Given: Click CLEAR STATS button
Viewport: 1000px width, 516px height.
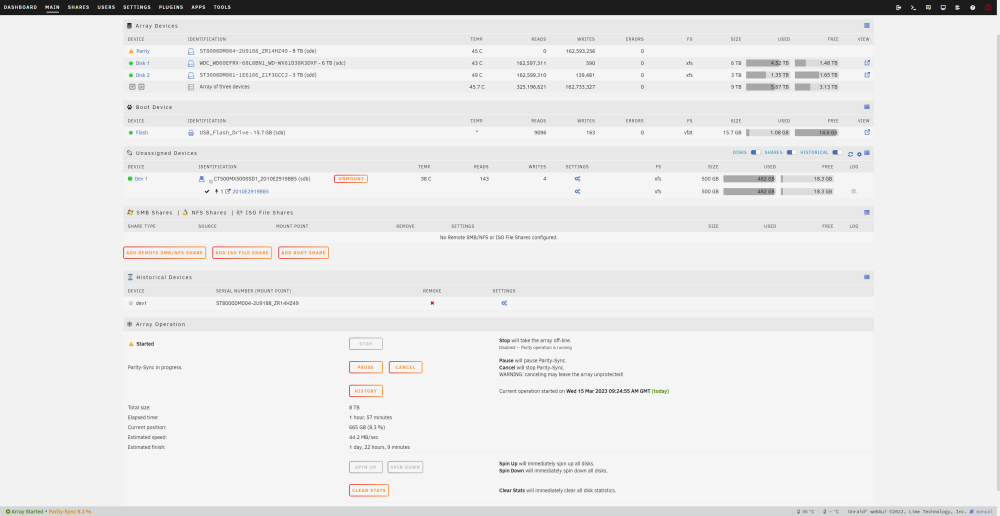Looking at the screenshot, I should pos(369,490).
